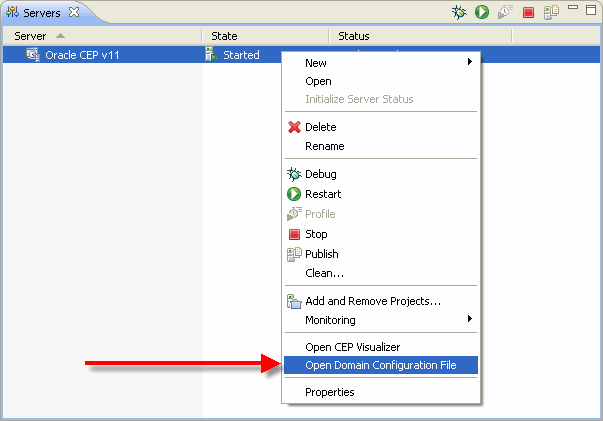Click the Status column header

(421, 36)
